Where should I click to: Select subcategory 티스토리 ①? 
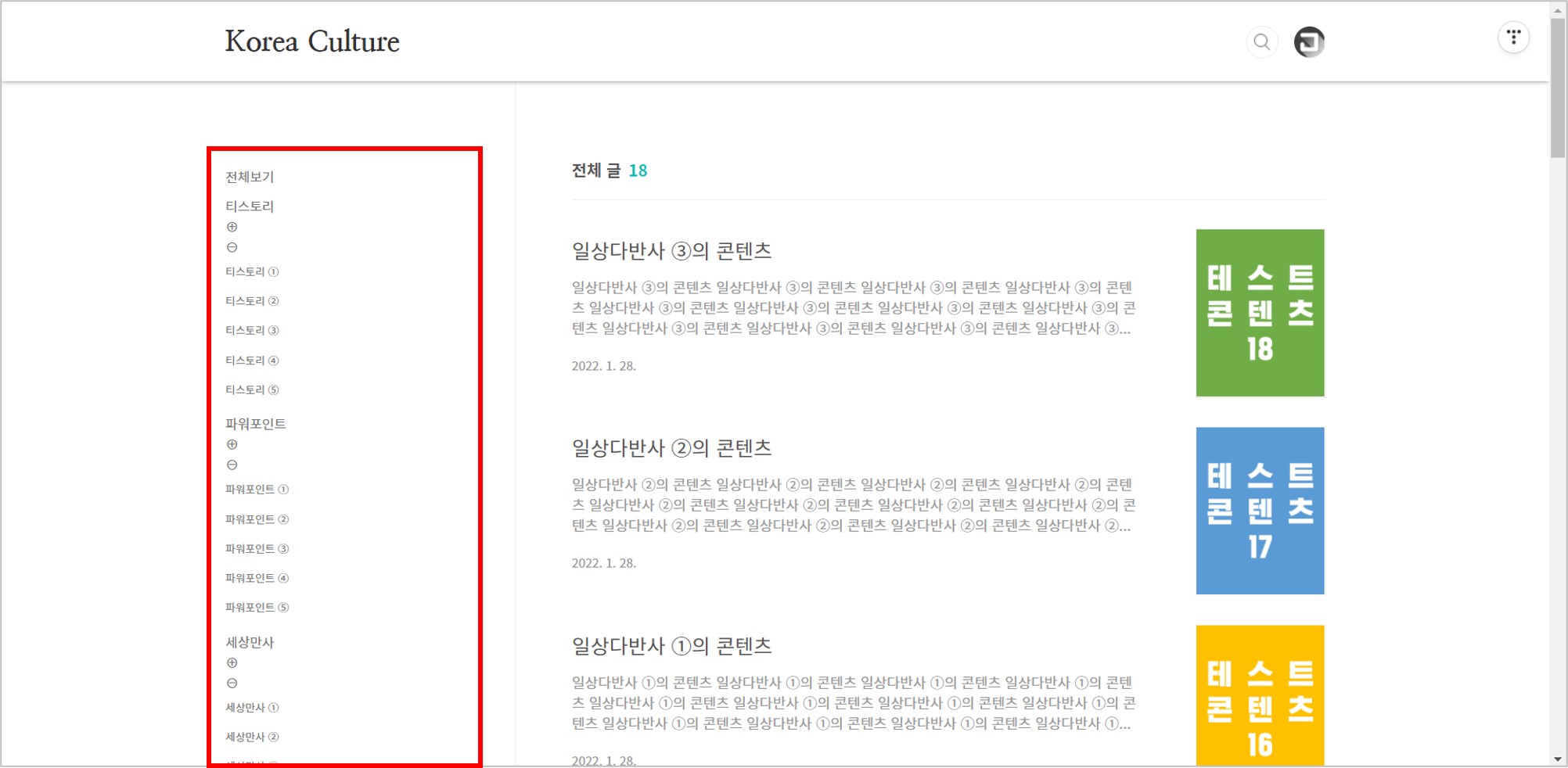pos(252,271)
